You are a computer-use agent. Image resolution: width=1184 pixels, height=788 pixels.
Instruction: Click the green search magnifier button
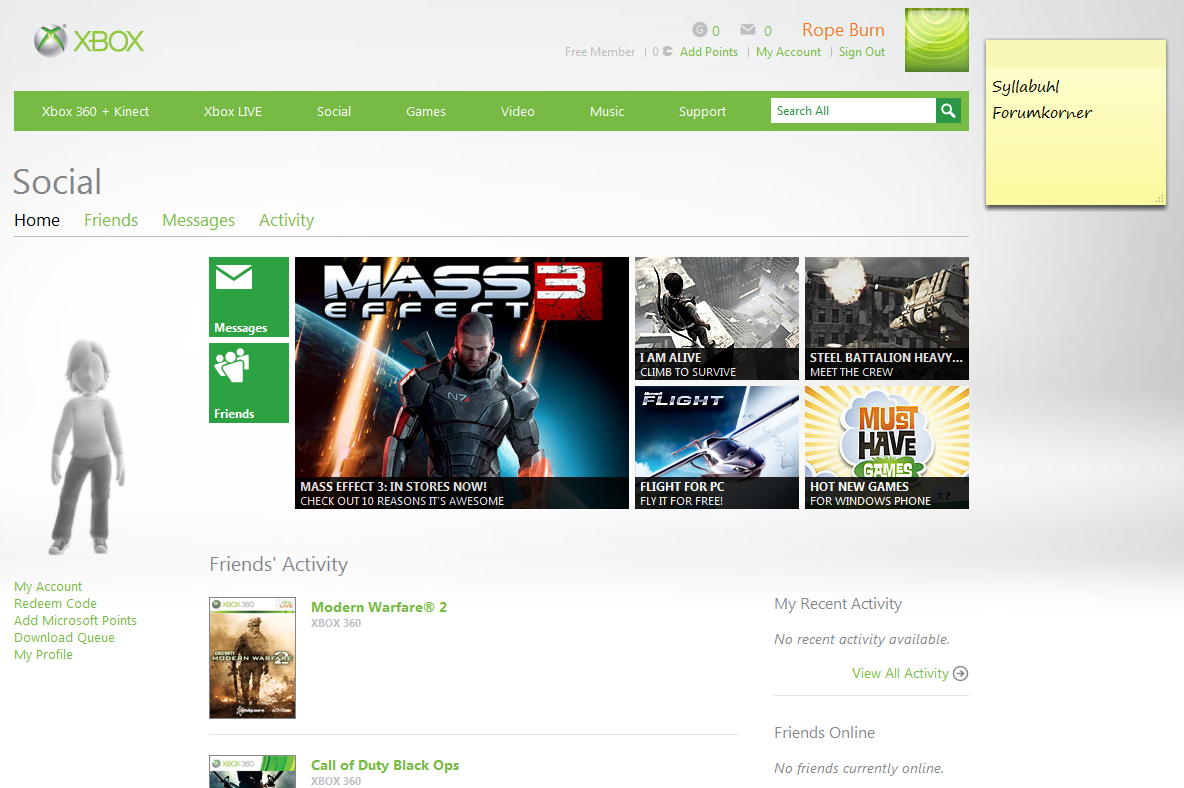(x=948, y=111)
